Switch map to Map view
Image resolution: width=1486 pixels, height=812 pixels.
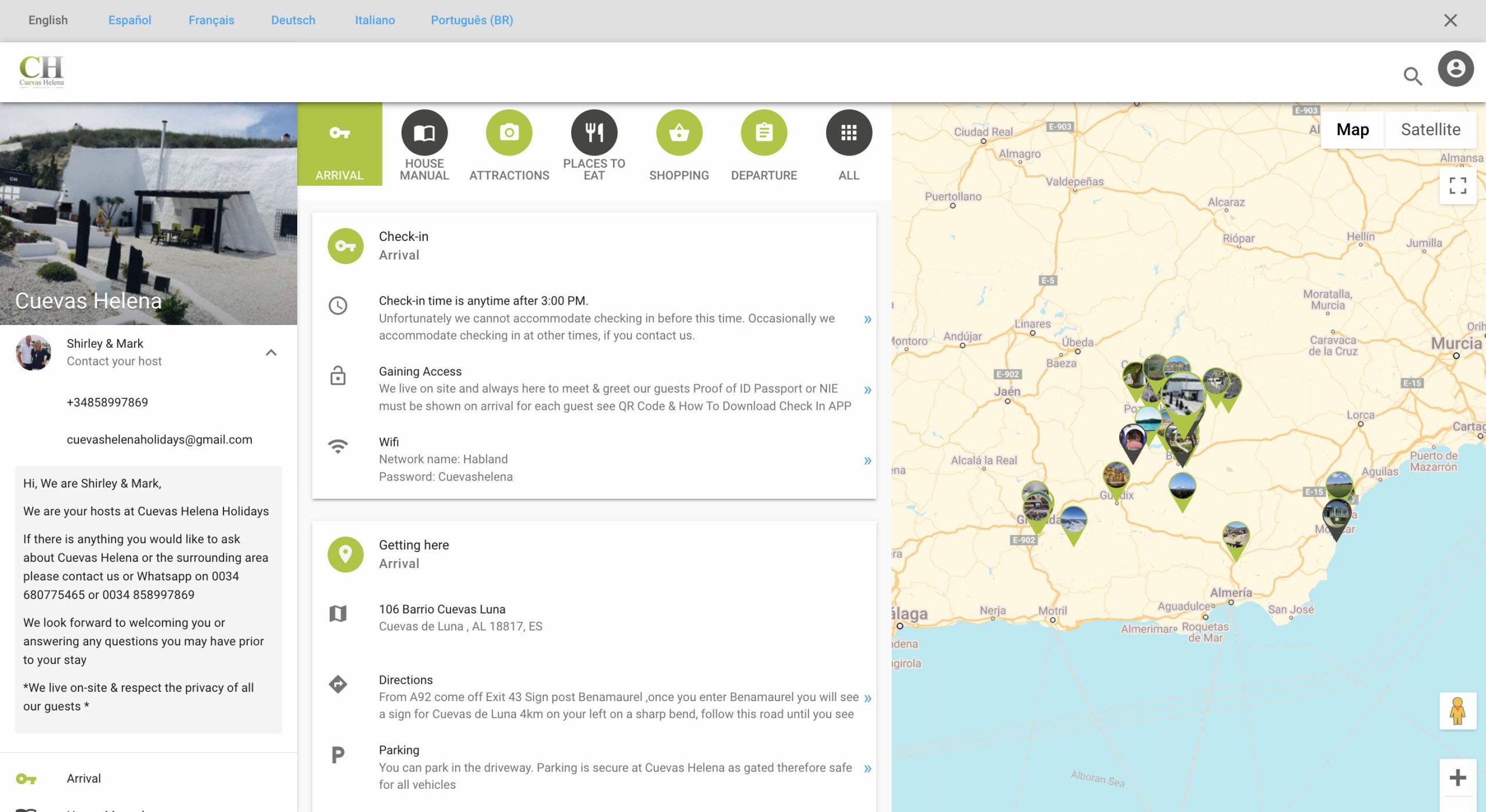[x=1352, y=129]
